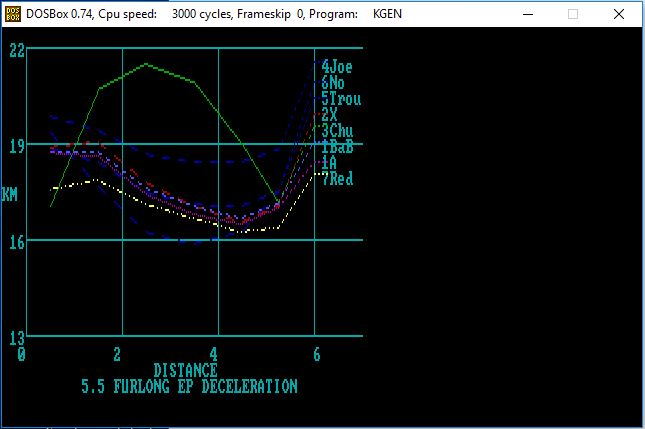This screenshot has height=429, width=645.
Task: Select the '3Chu' legend label
Action: (x=337, y=131)
